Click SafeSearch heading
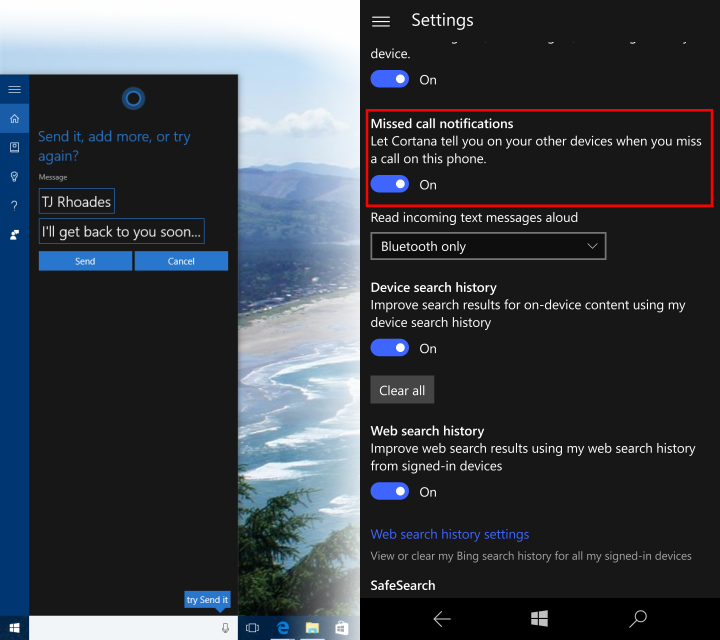 [x=403, y=585]
